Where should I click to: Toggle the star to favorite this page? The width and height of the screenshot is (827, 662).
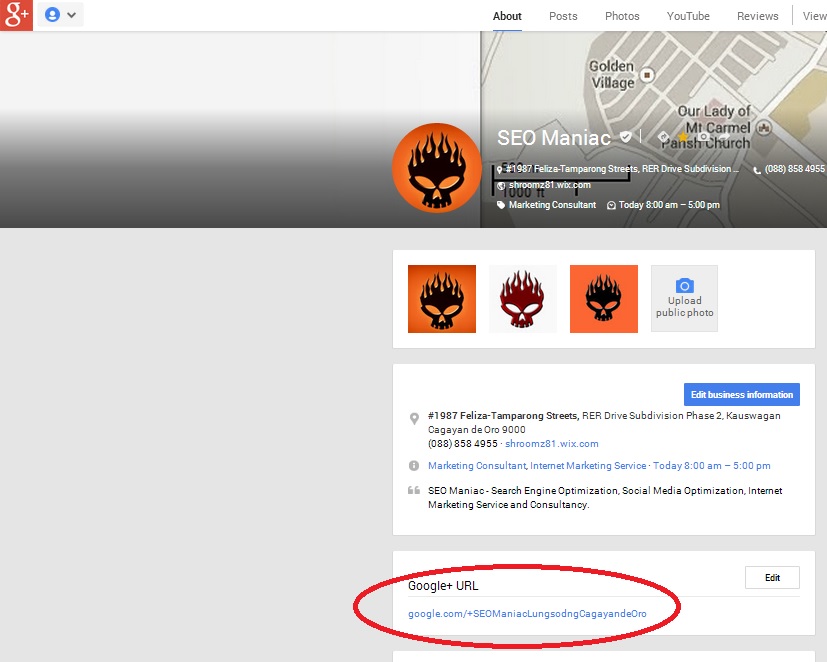click(x=683, y=137)
